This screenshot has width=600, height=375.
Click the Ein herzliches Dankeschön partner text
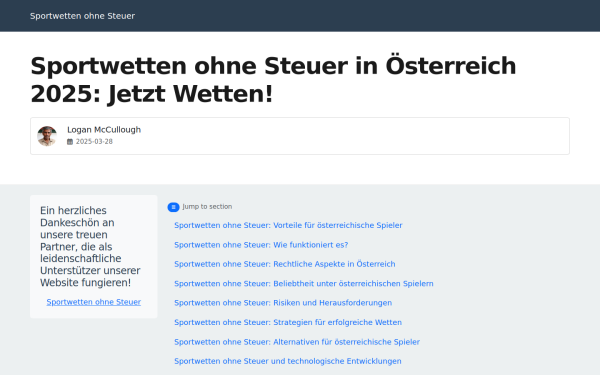(90, 246)
